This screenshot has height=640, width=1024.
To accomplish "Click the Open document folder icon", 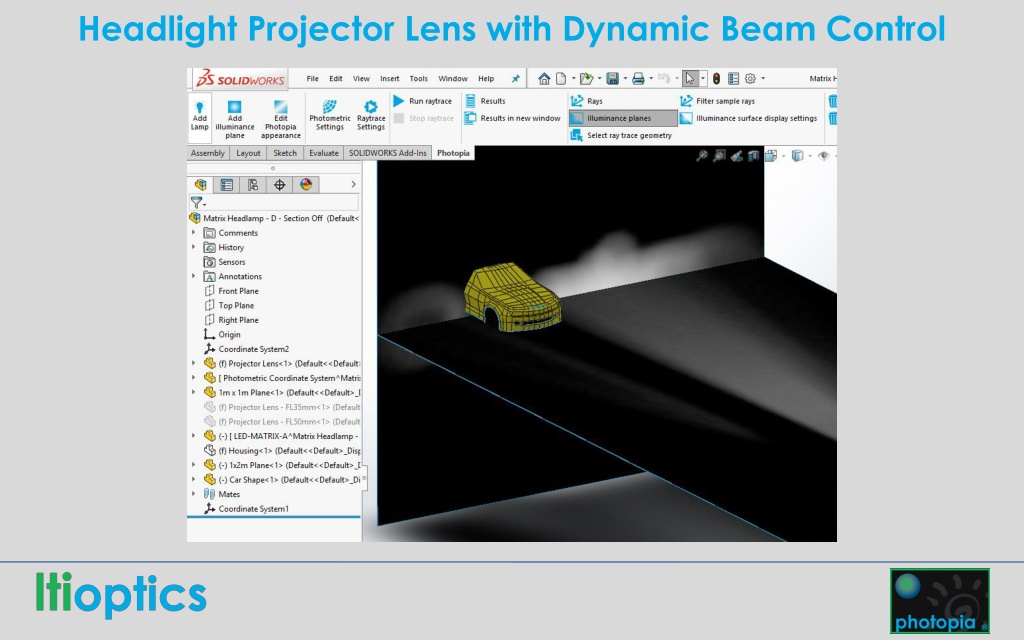I will 586,79.
